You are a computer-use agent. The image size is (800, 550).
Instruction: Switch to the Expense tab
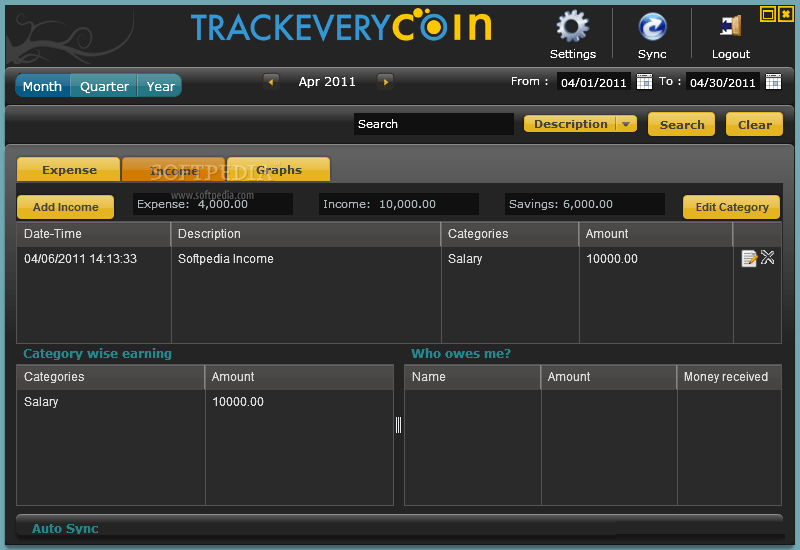[x=69, y=169]
